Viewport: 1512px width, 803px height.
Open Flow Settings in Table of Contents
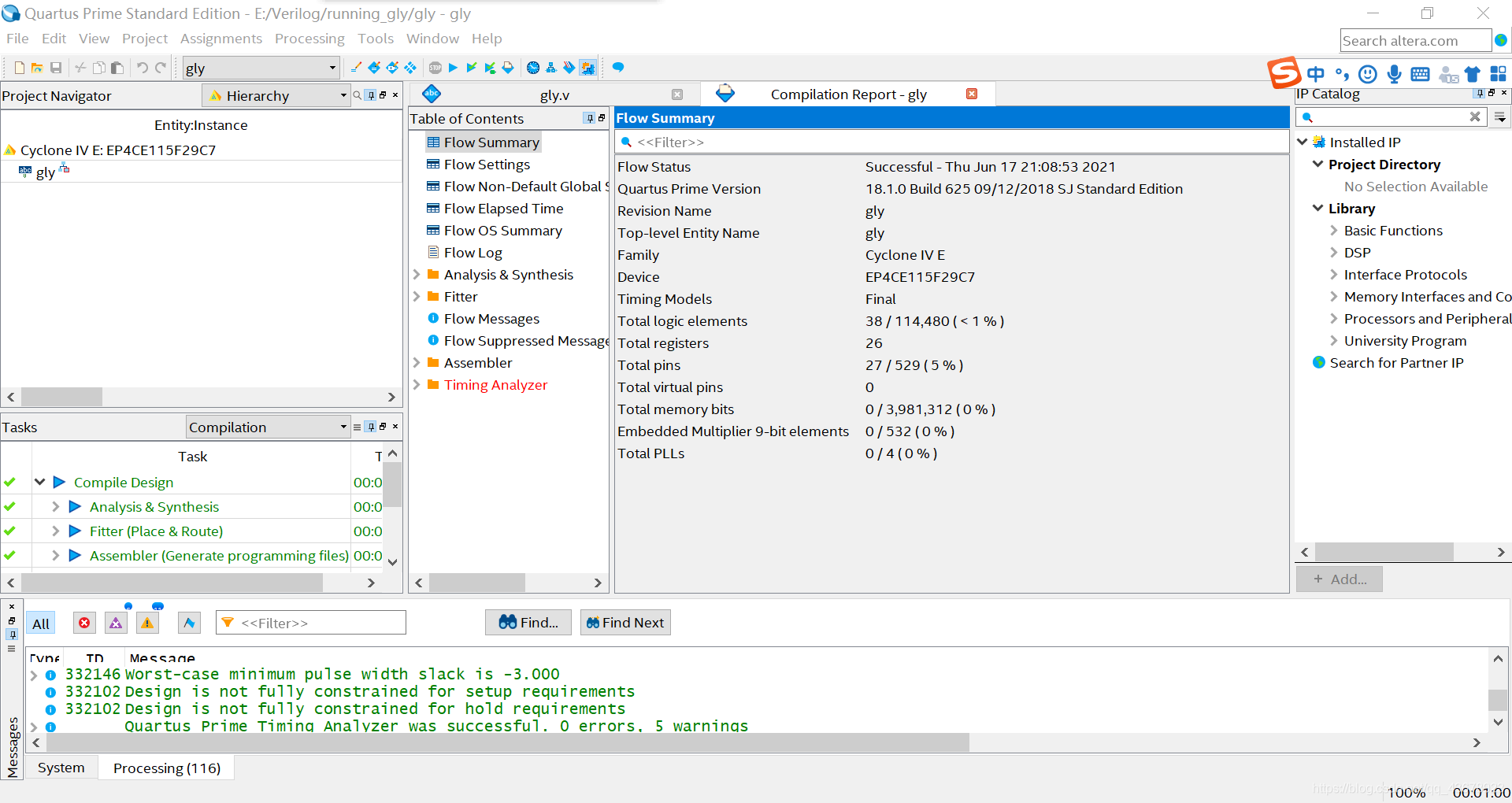(487, 165)
